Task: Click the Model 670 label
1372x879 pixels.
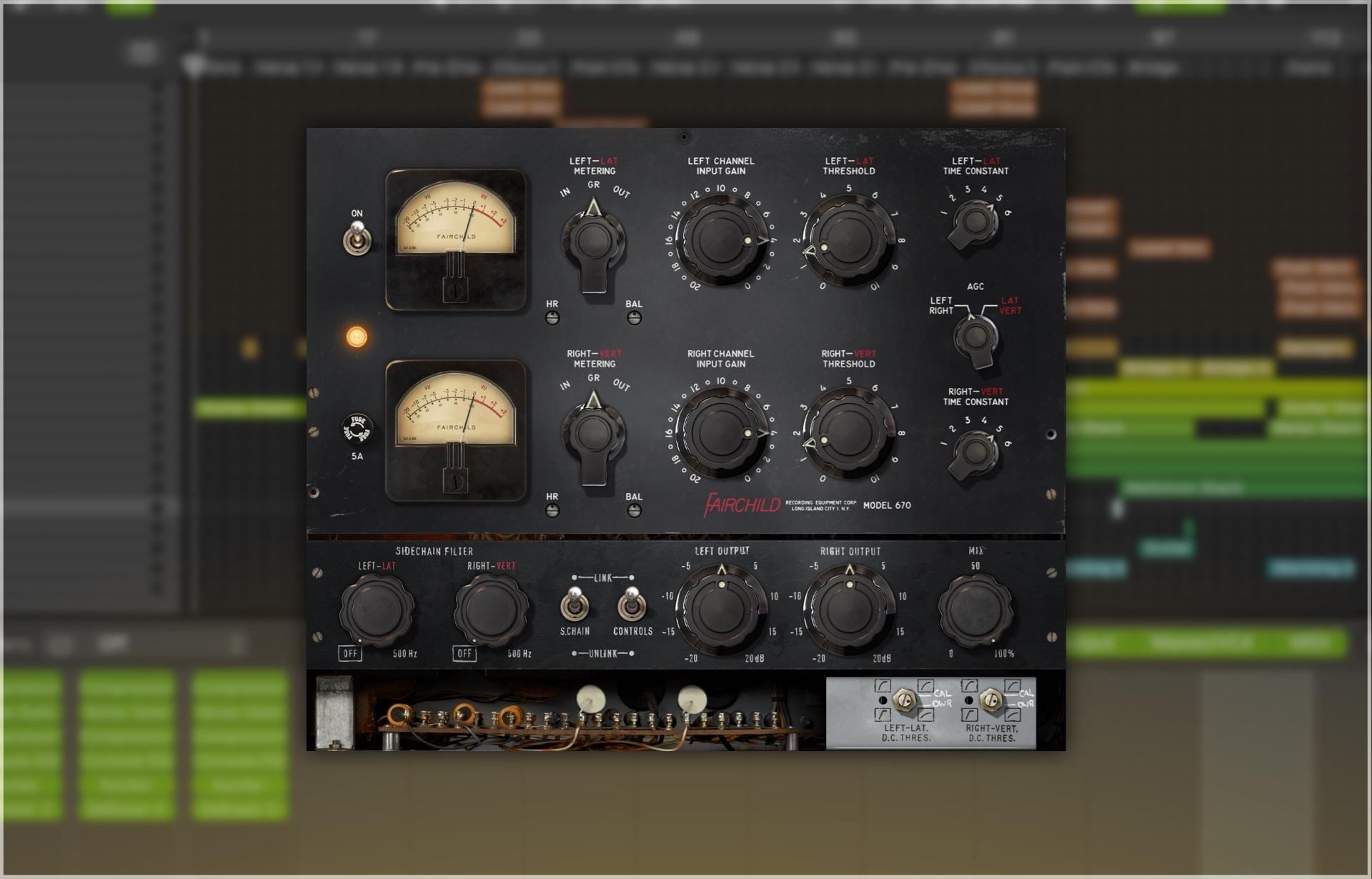Action: 887,505
